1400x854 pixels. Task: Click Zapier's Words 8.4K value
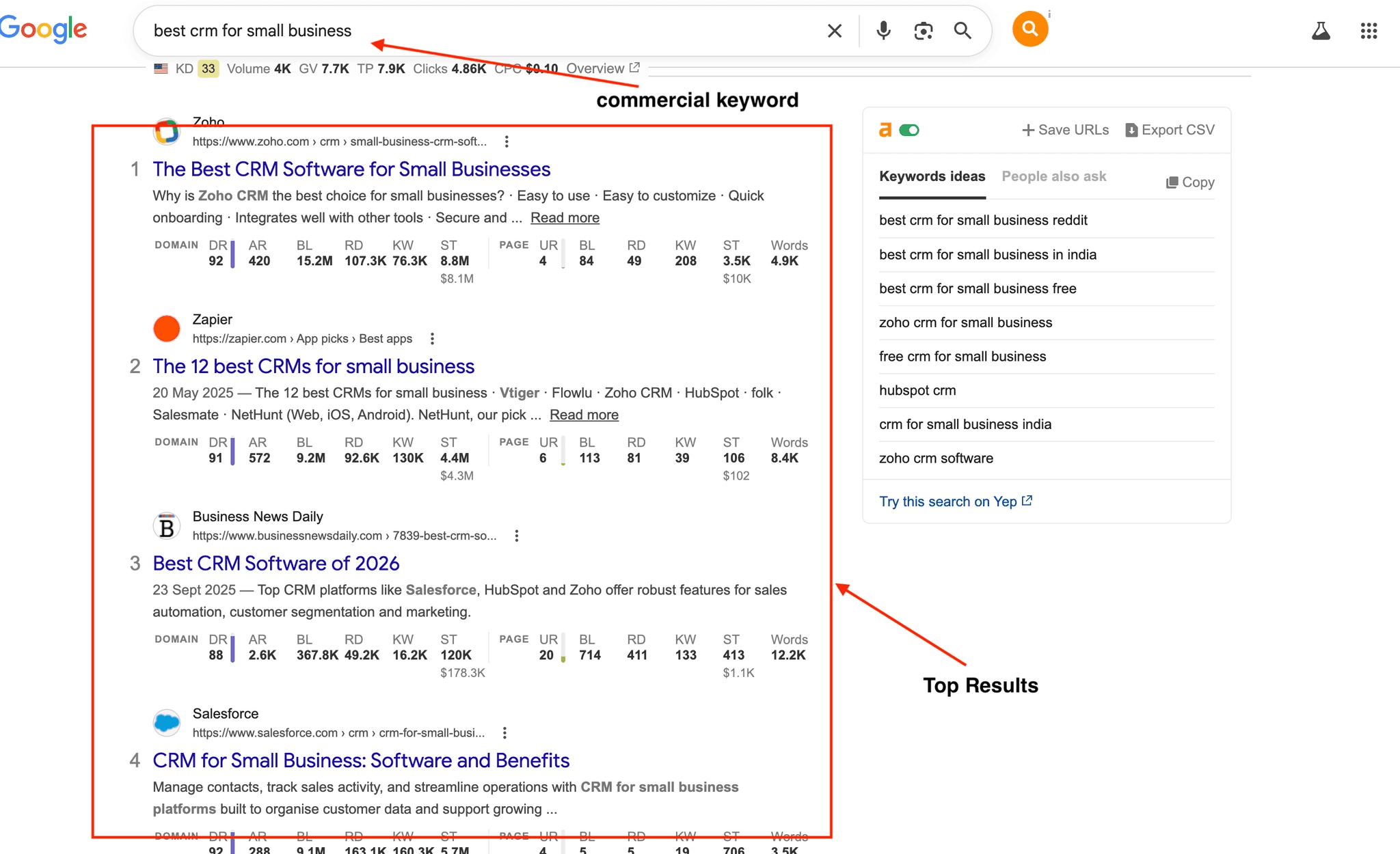point(785,458)
